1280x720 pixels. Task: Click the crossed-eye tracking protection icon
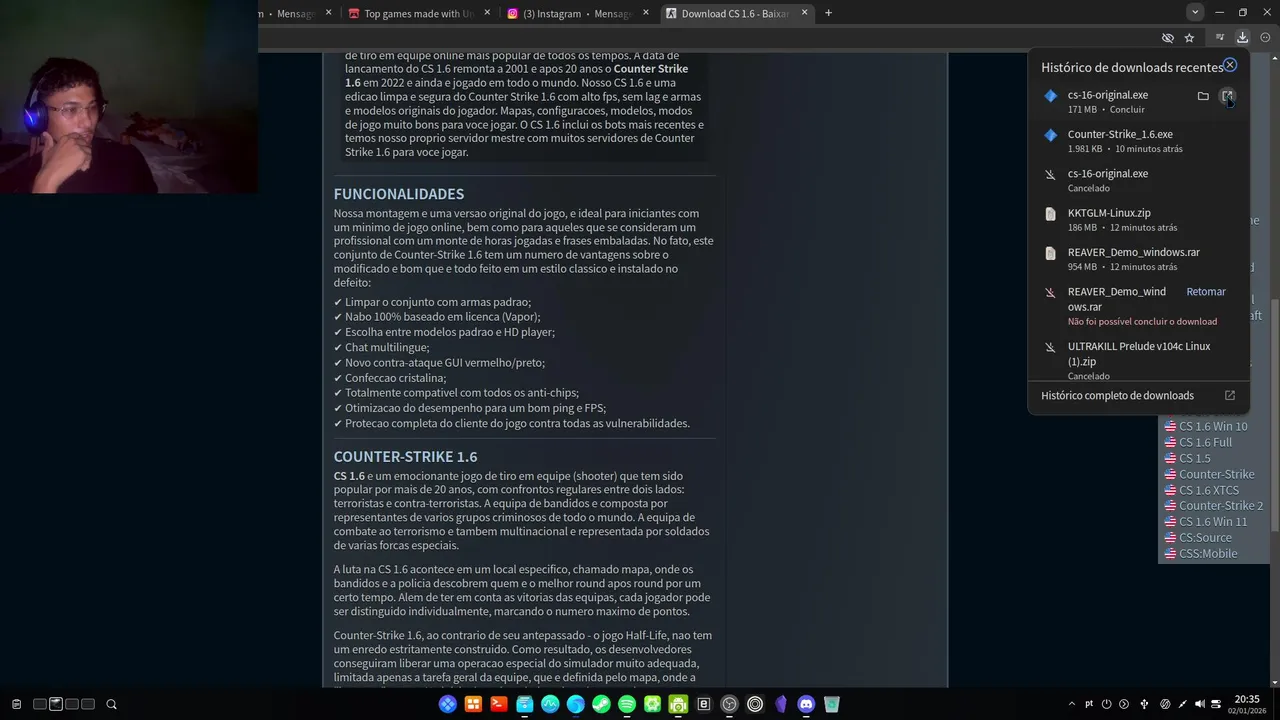click(1167, 38)
